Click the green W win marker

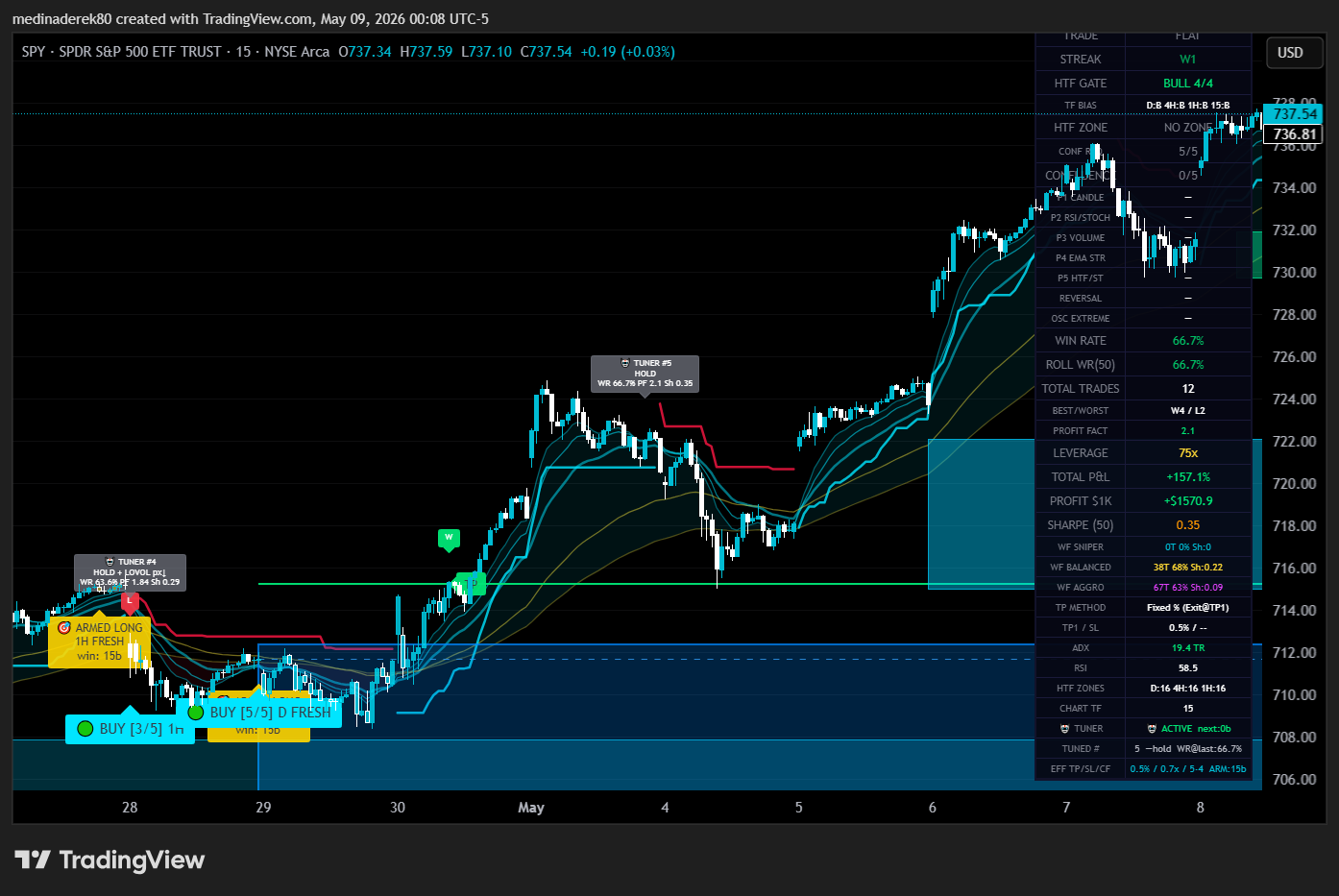pyautogui.click(x=449, y=539)
